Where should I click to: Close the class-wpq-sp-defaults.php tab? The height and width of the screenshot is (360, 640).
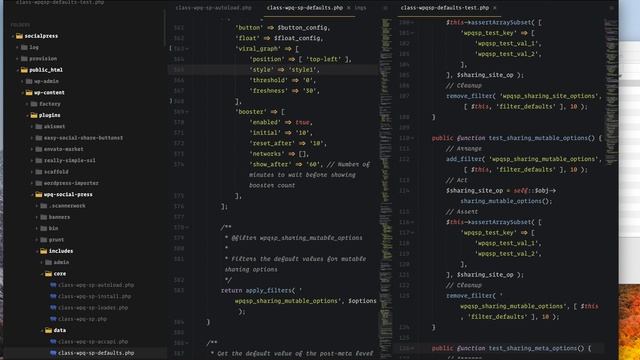(349, 8)
